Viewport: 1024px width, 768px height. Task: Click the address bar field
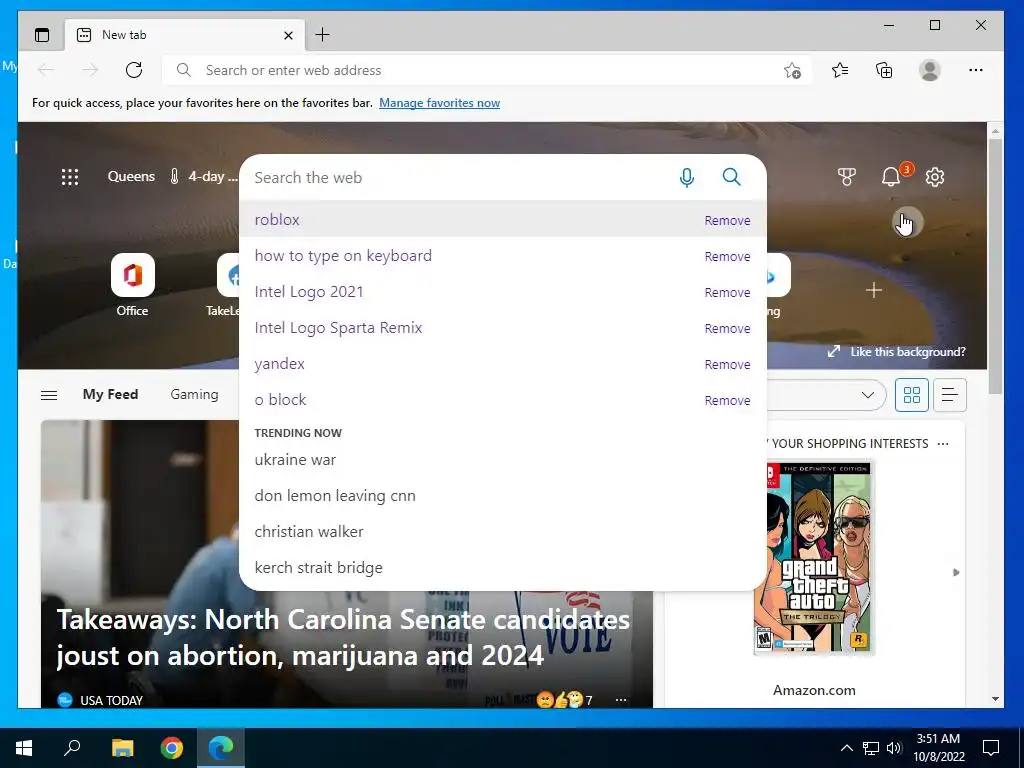click(487, 70)
